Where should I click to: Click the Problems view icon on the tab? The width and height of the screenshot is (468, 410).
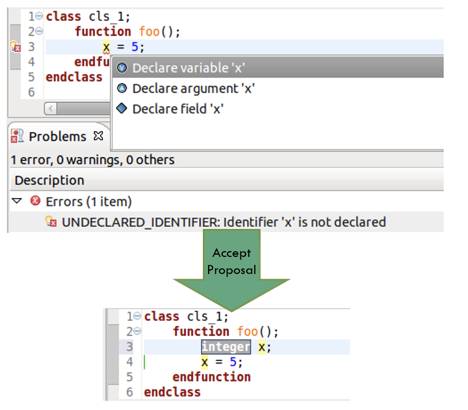tap(17, 136)
